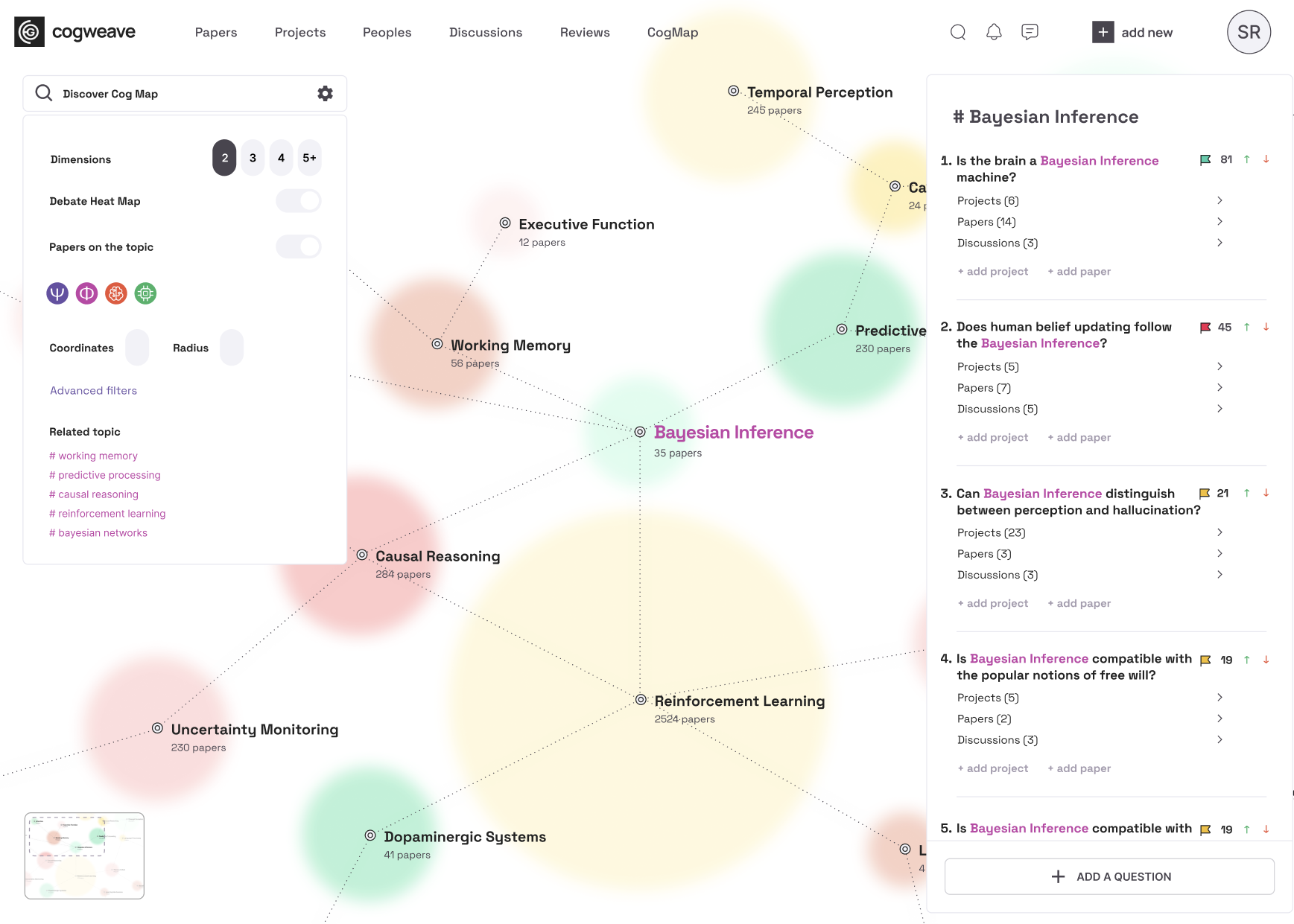Open notifications bell icon
1294x924 pixels.
pyautogui.click(x=994, y=32)
